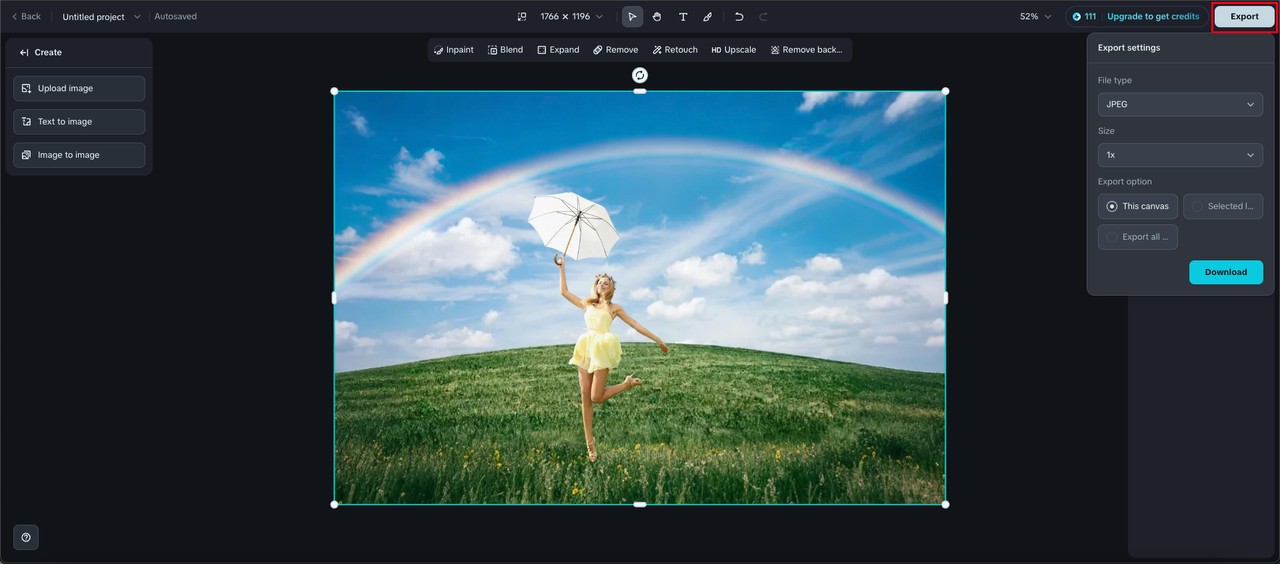Viewport: 1280px width, 564px height.
Task: Select This canvas export option
Action: click(x=1138, y=206)
